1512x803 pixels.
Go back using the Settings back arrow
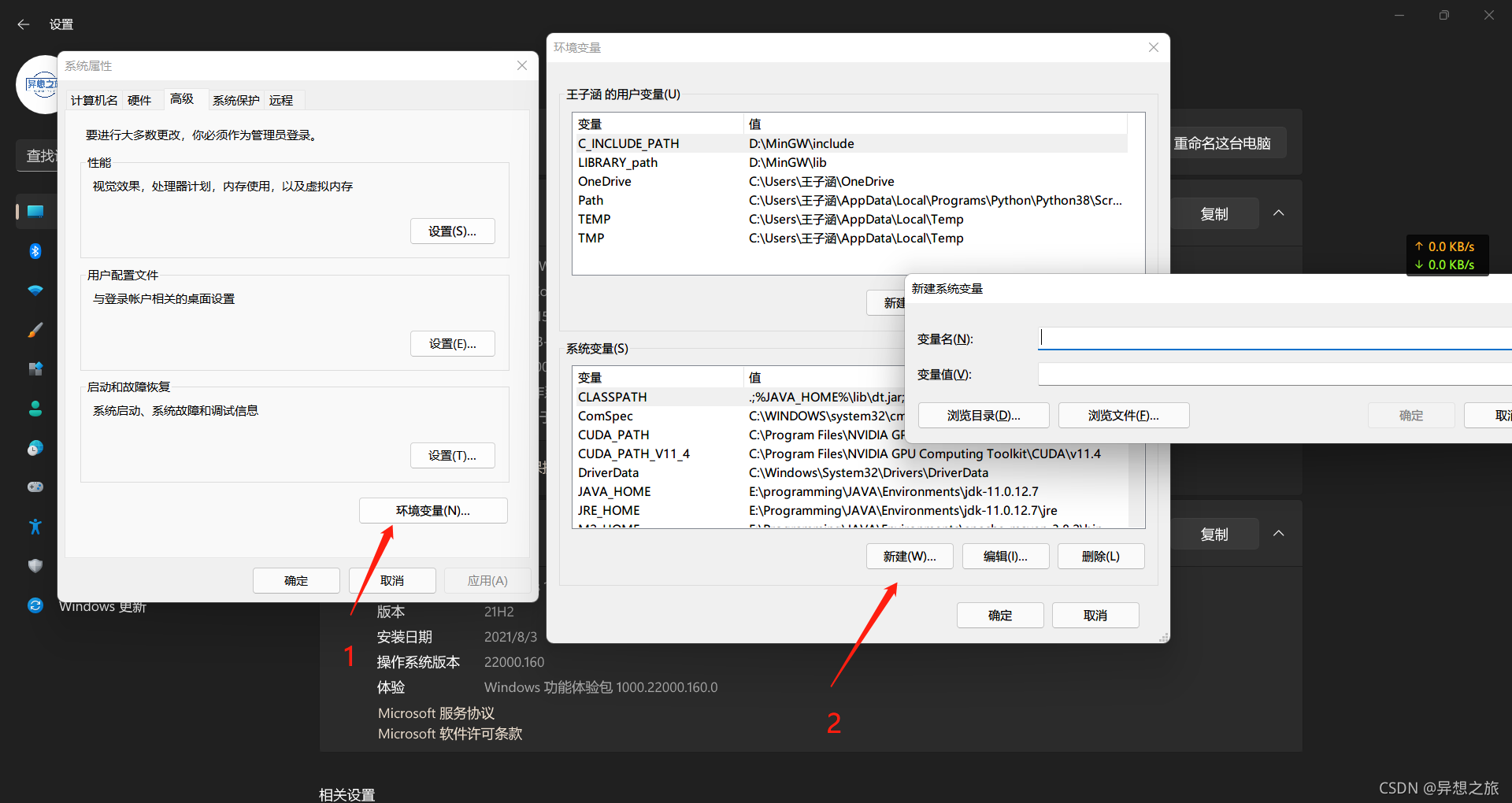point(24,24)
